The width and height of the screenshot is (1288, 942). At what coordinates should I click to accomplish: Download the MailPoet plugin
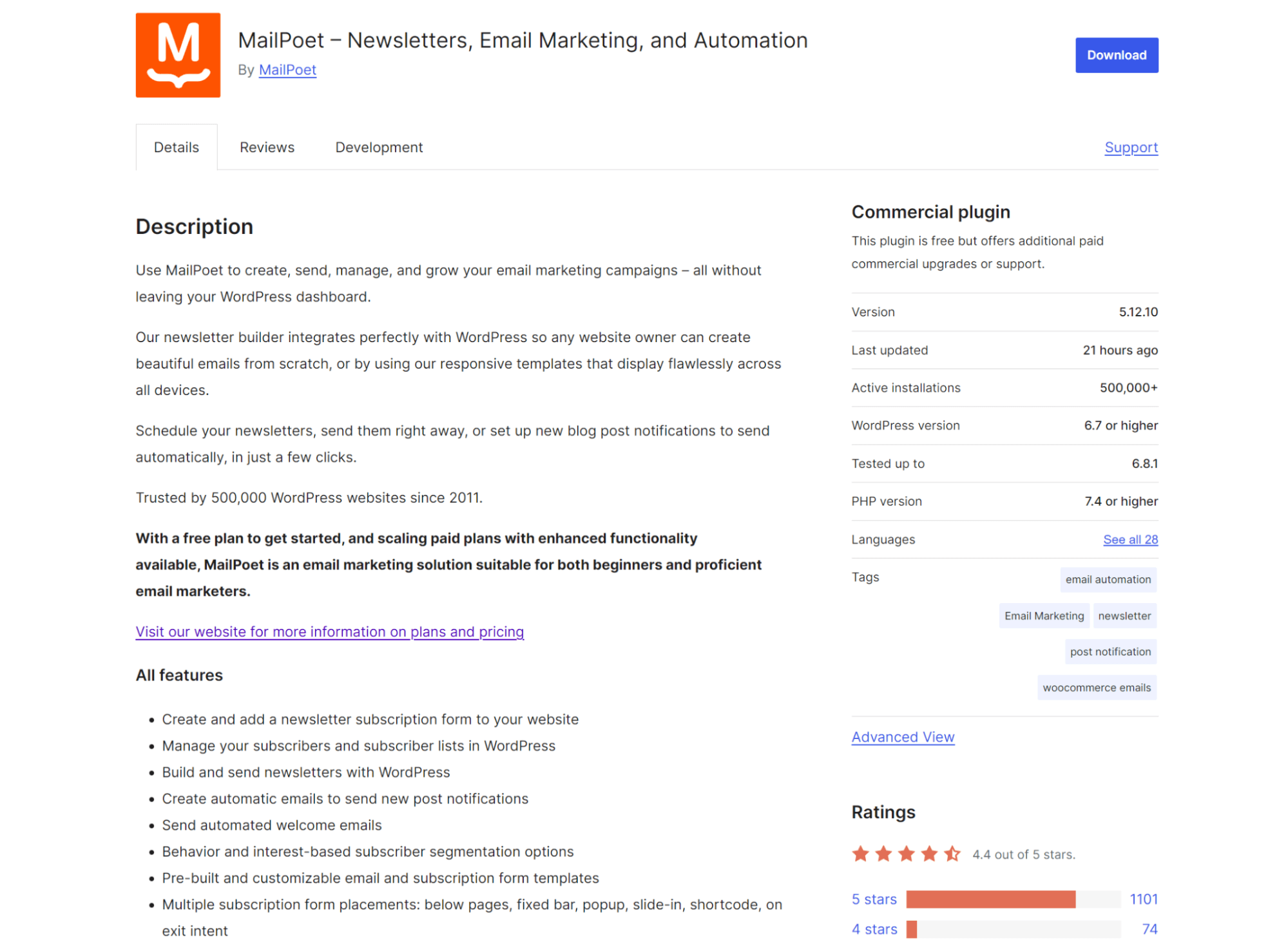(1116, 55)
